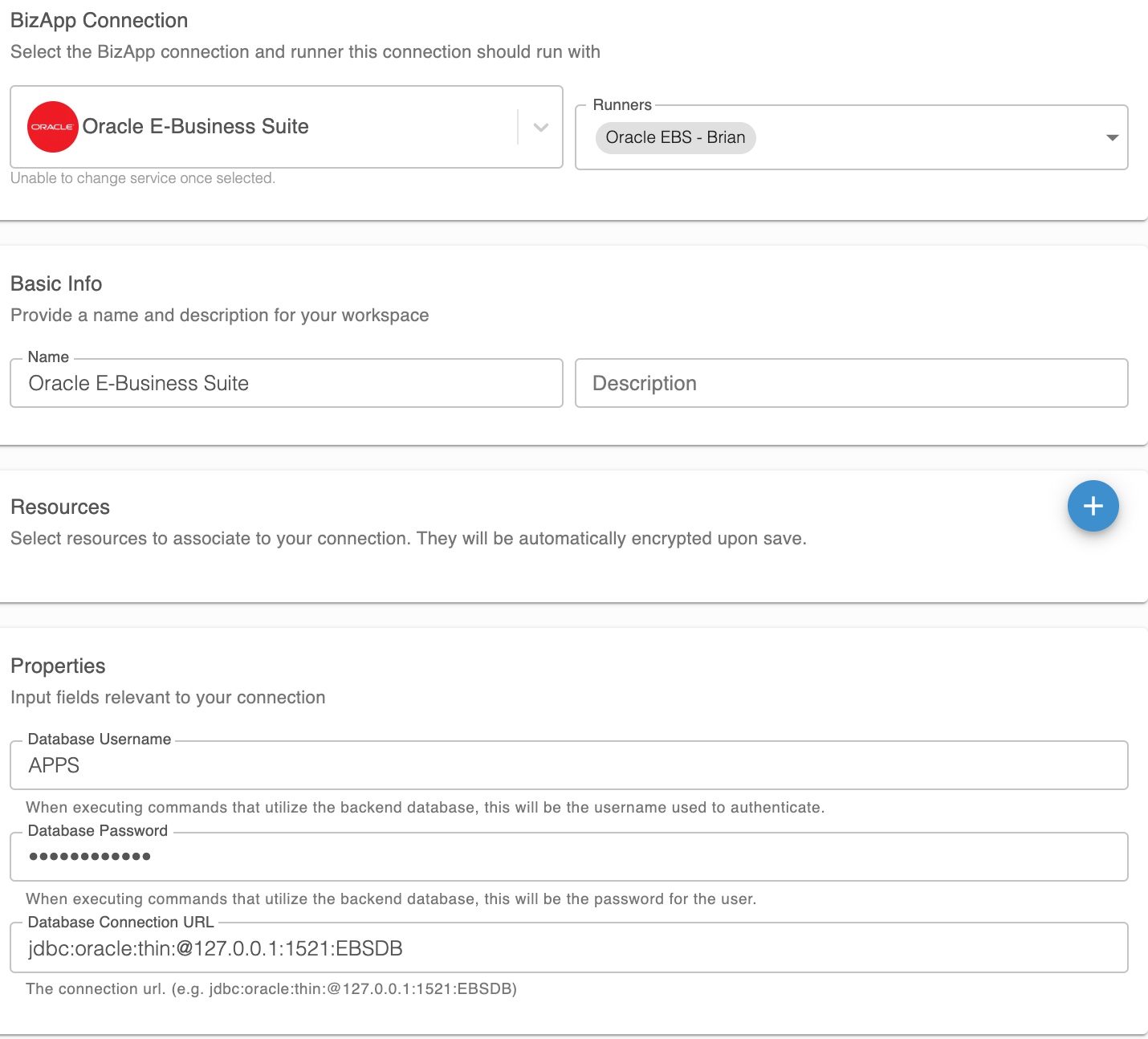The height and width of the screenshot is (1039, 1148).
Task: Click the password helper text under Database Password
Action: [391, 899]
